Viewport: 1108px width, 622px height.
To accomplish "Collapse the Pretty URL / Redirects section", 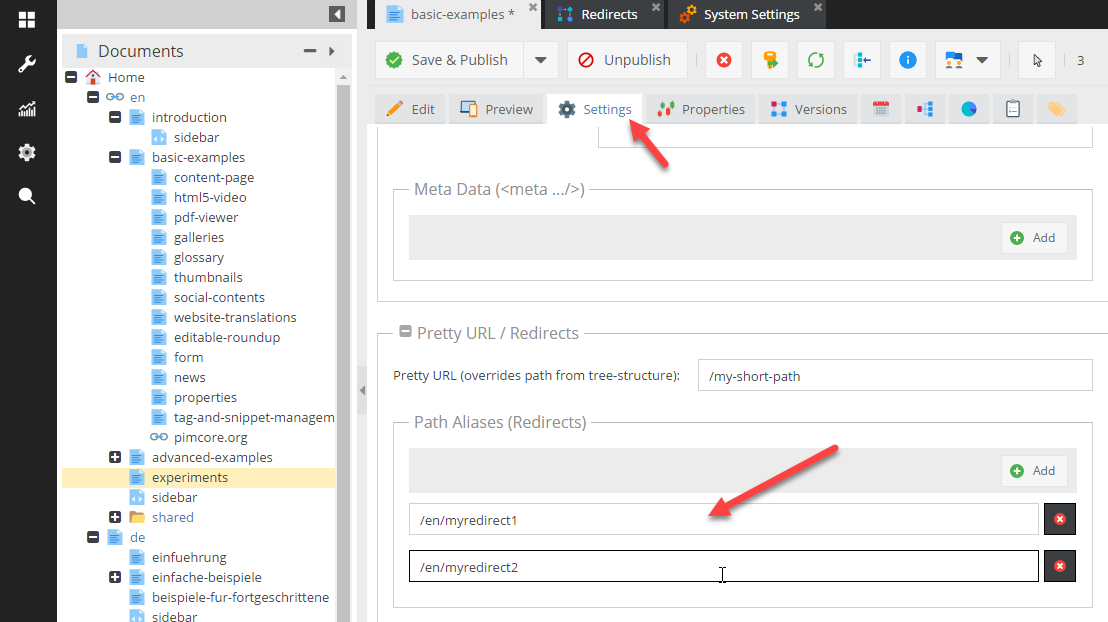I will tap(405, 333).
